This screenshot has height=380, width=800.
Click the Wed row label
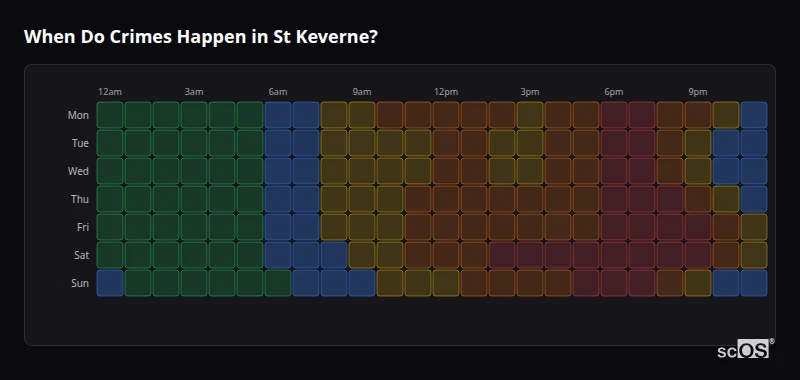pos(78,171)
